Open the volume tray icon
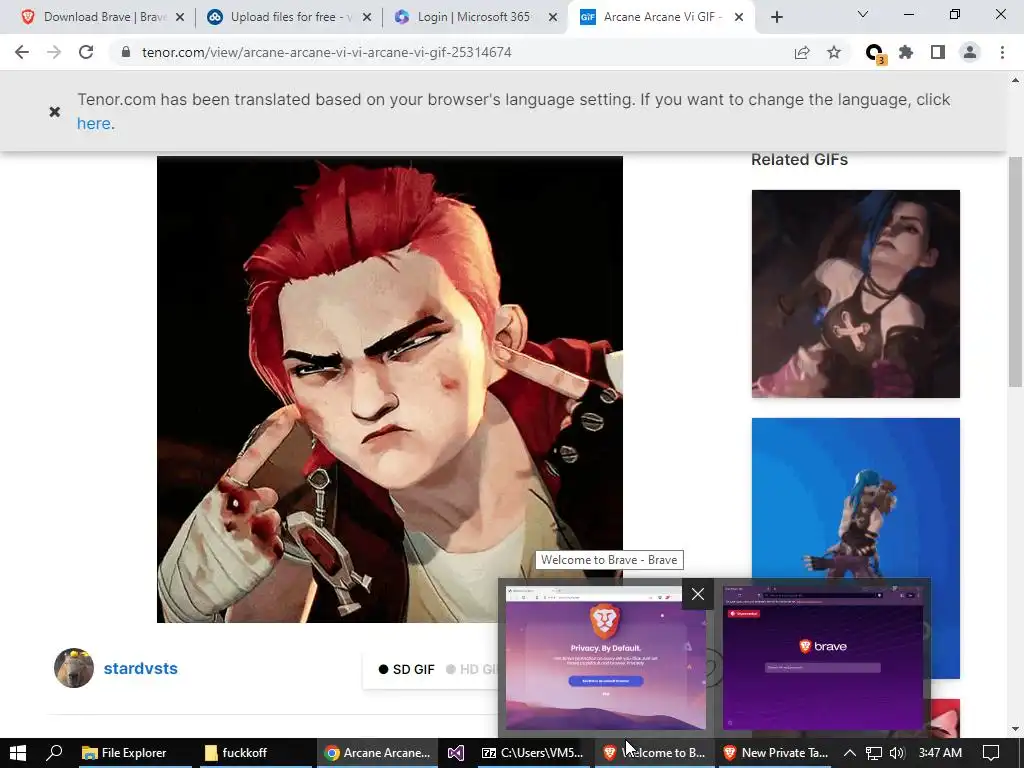The image size is (1024, 768). click(x=897, y=753)
